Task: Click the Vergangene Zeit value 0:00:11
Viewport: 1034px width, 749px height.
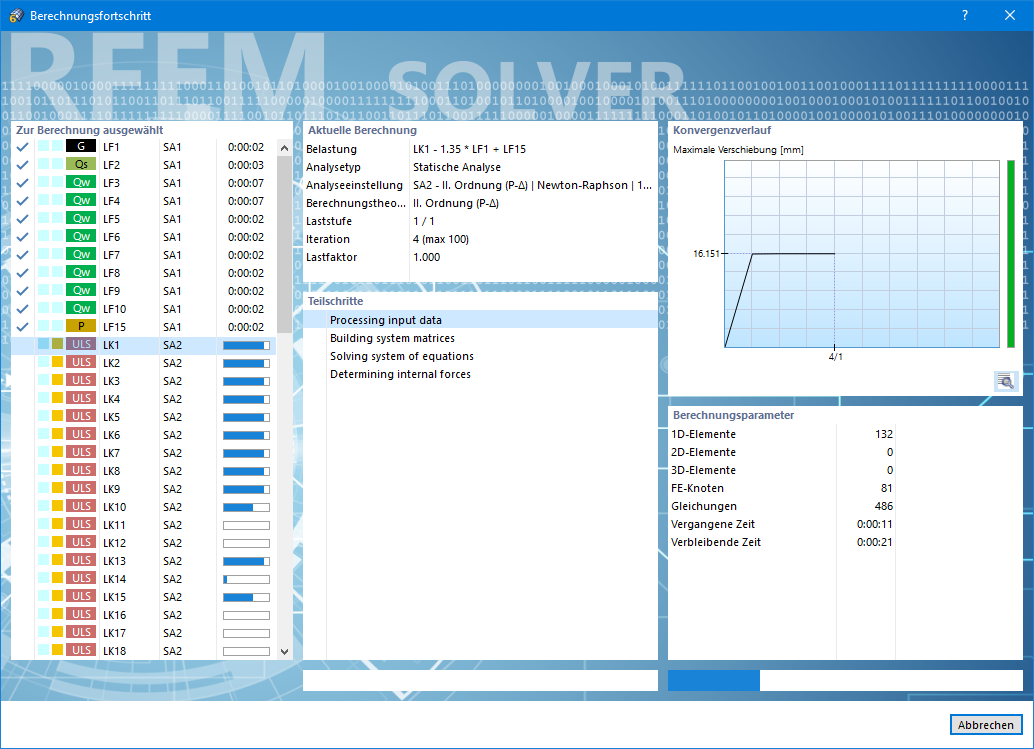Action: (874, 524)
